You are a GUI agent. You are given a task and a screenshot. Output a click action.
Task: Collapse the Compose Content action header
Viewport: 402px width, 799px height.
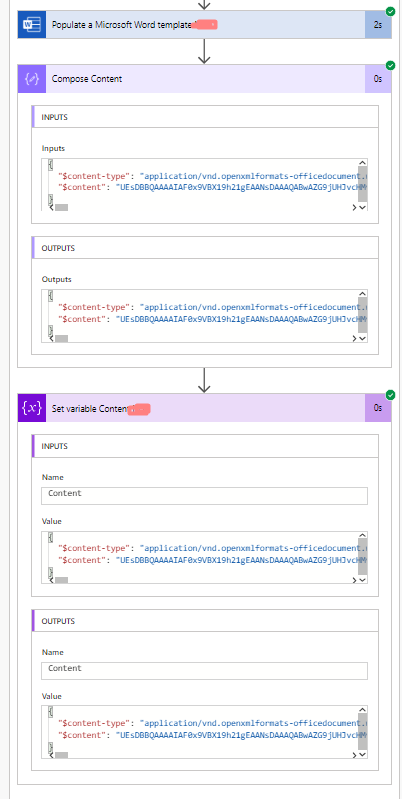pos(204,79)
